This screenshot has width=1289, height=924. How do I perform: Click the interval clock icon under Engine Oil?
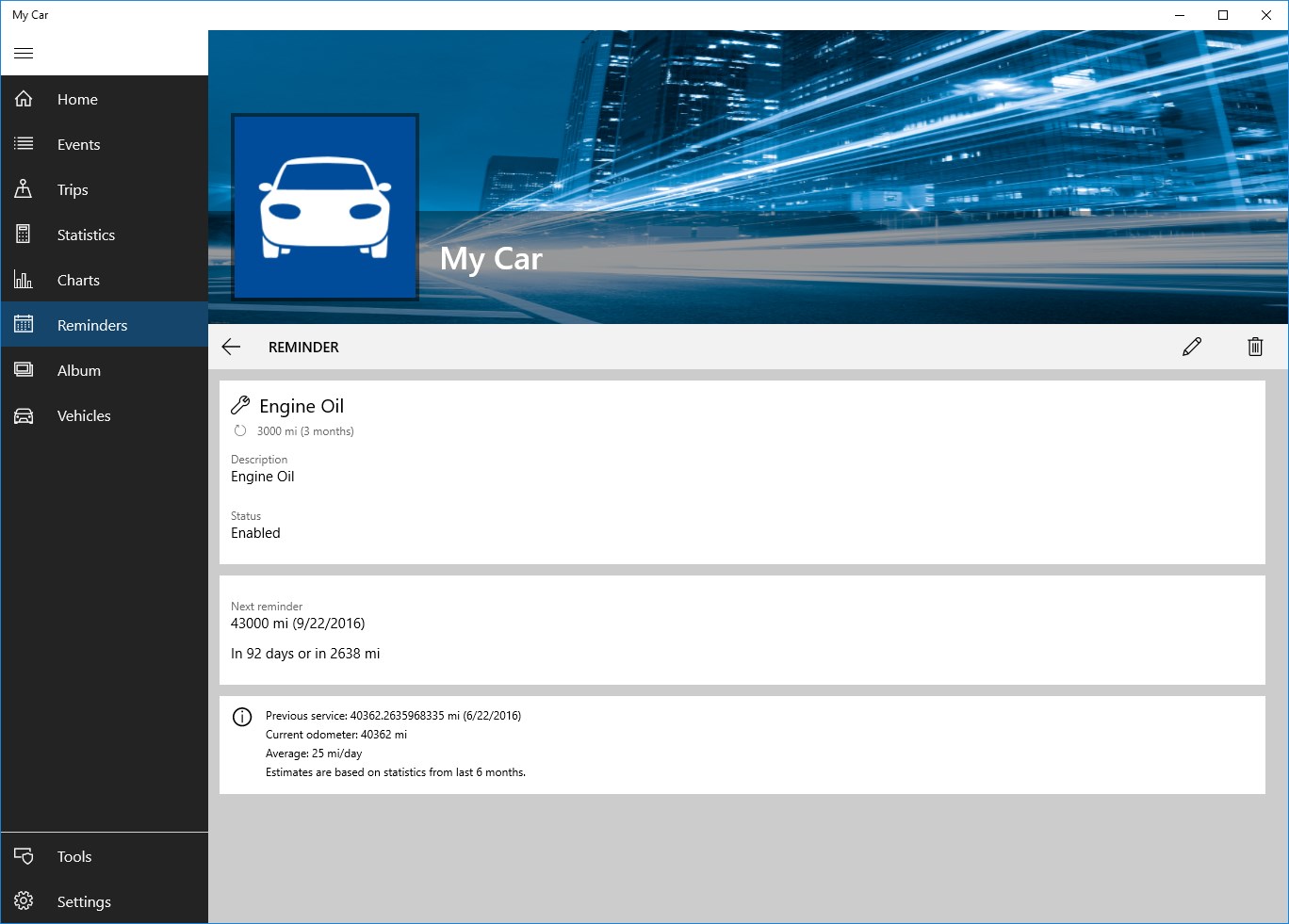tap(240, 430)
